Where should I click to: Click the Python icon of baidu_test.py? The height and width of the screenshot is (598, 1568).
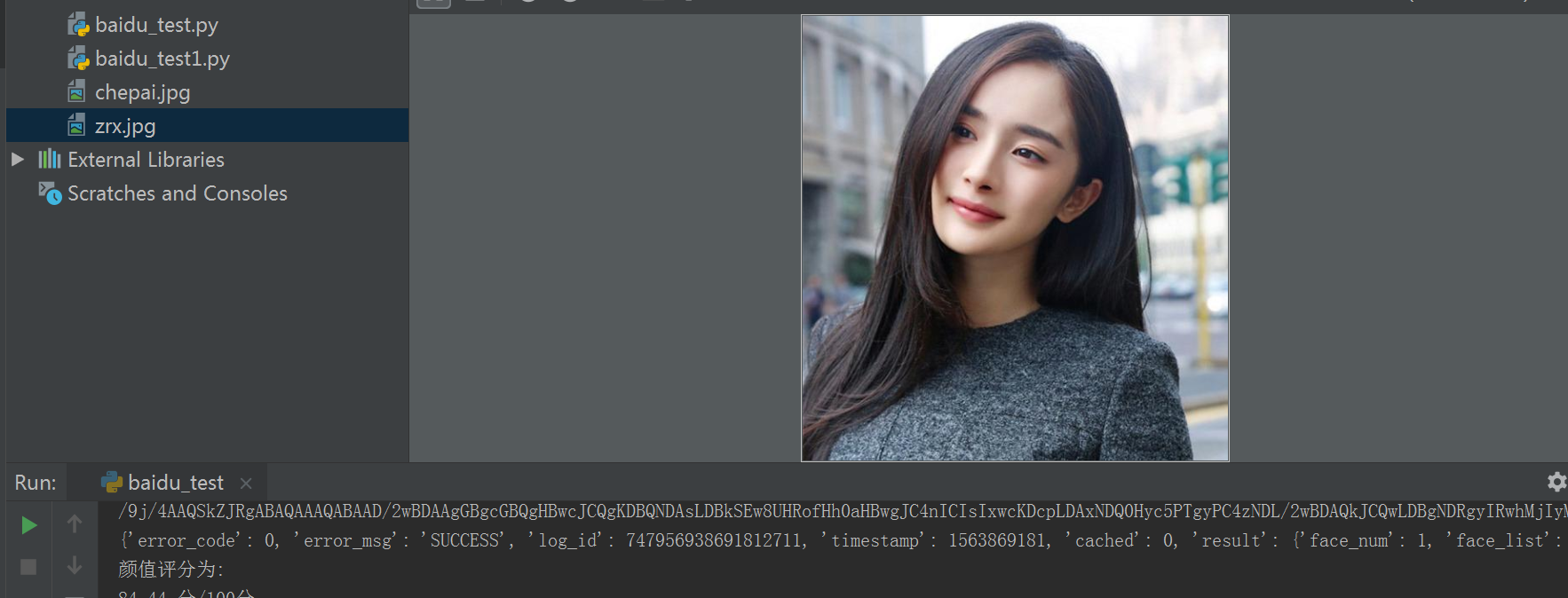pyautogui.click(x=78, y=25)
